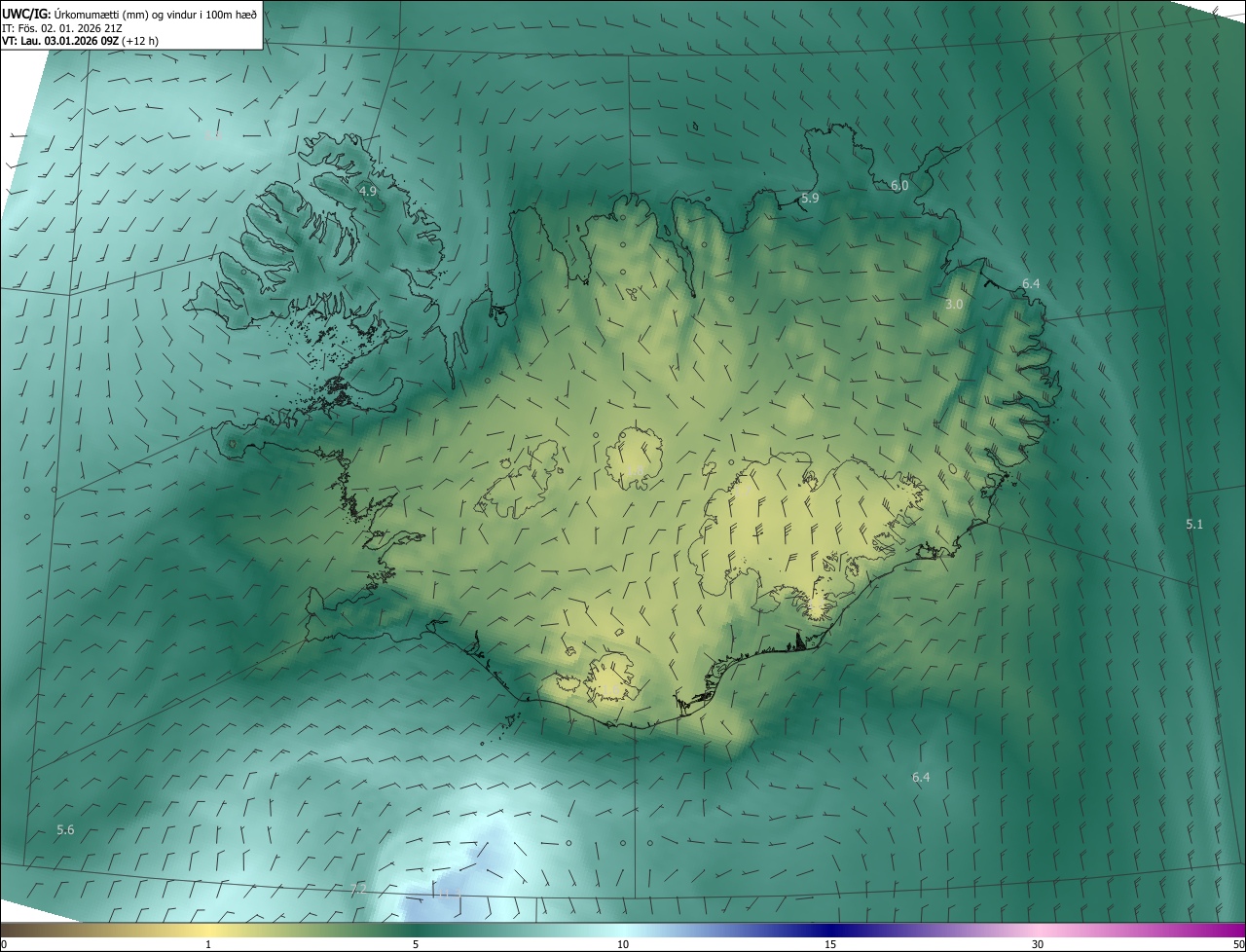Click the dark blue section of the precipitation colorbar
The height and width of the screenshot is (952, 1246).
pyautogui.click(x=830, y=930)
